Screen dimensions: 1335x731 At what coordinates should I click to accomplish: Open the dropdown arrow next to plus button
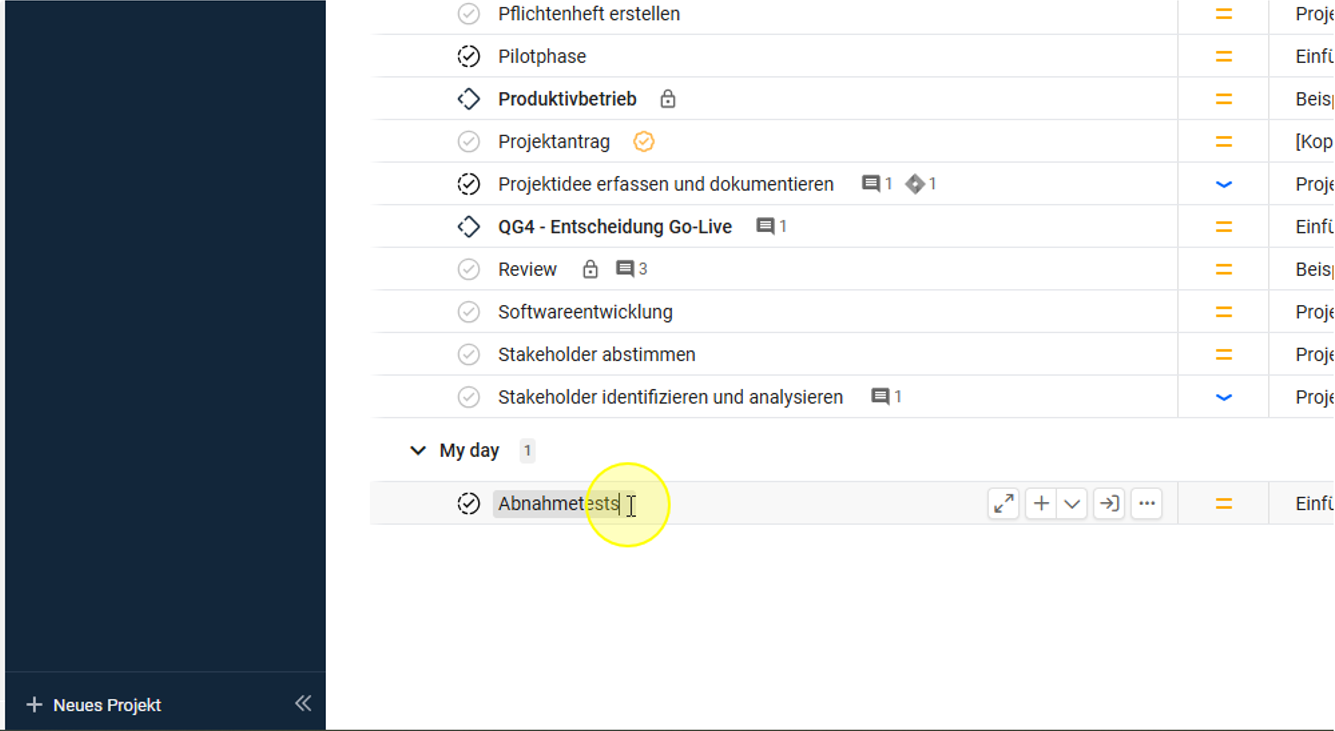point(1072,504)
